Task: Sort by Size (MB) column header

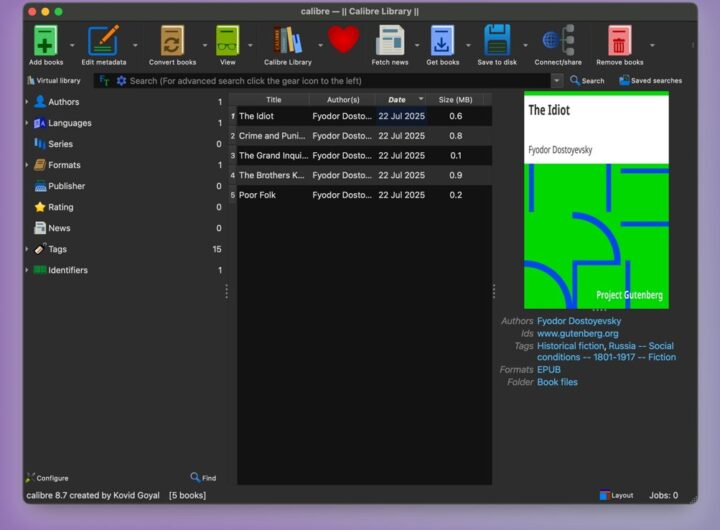Action: (455, 100)
